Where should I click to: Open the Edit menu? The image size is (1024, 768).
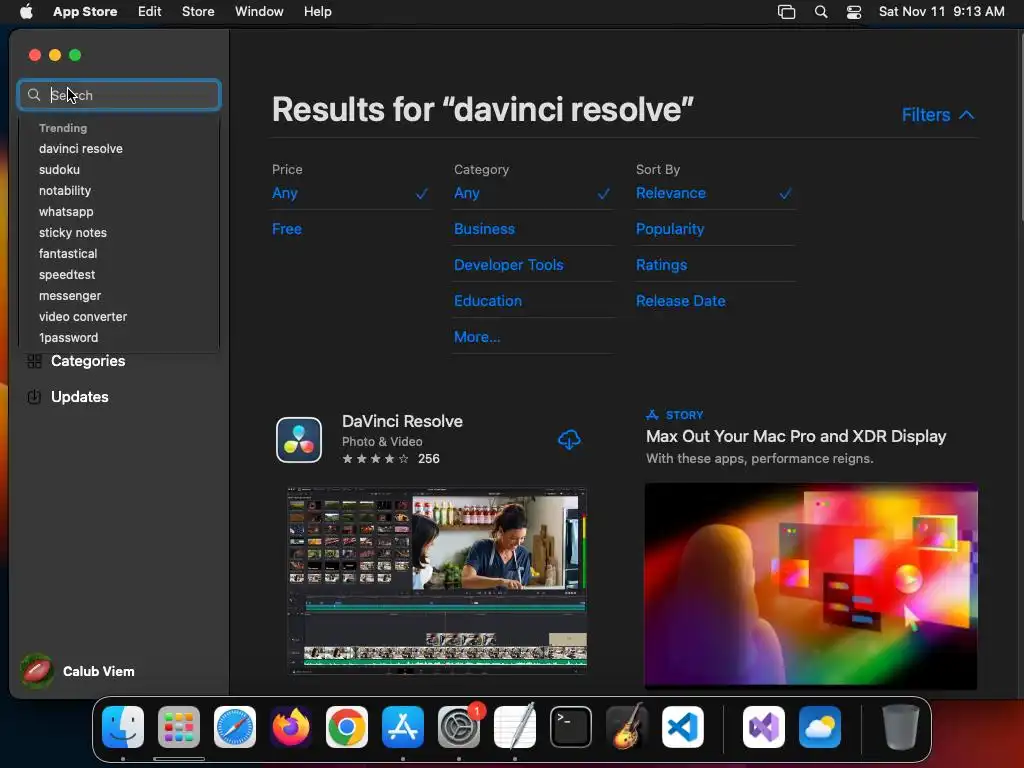coord(150,12)
